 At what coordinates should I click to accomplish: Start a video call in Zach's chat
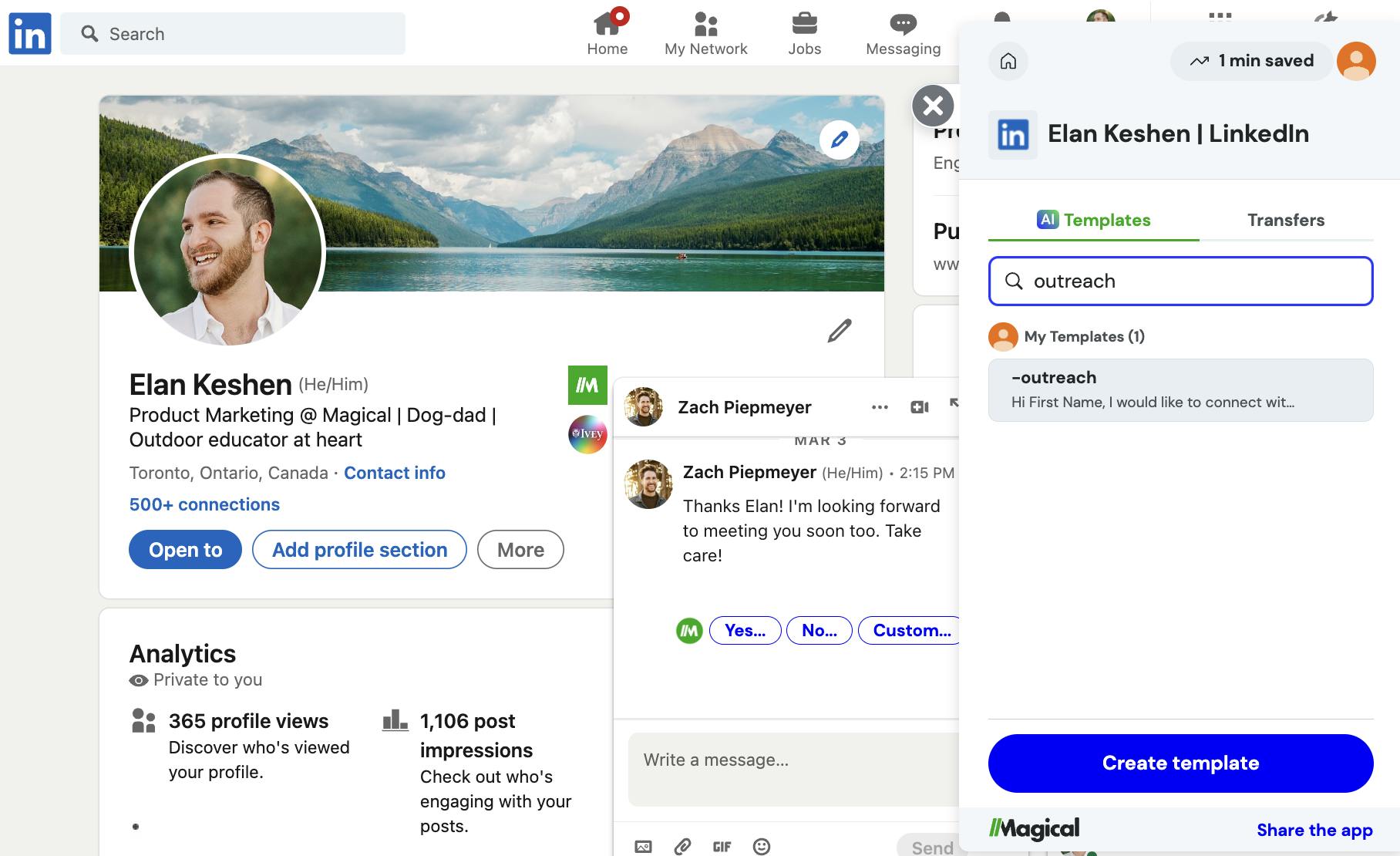(x=919, y=407)
